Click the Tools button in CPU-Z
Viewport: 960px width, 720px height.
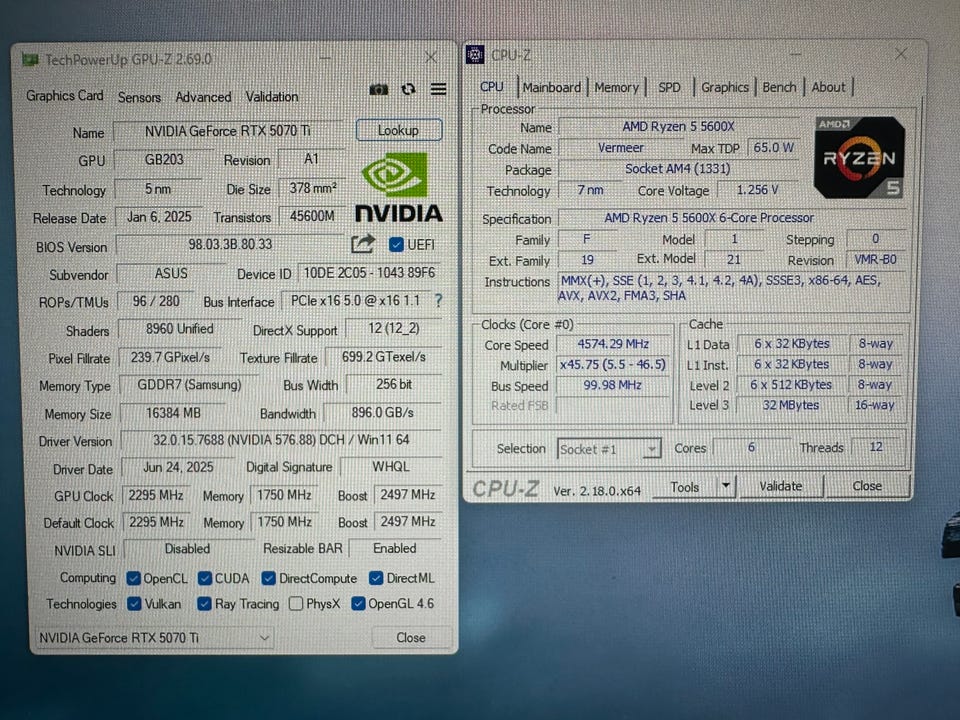tap(684, 487)
